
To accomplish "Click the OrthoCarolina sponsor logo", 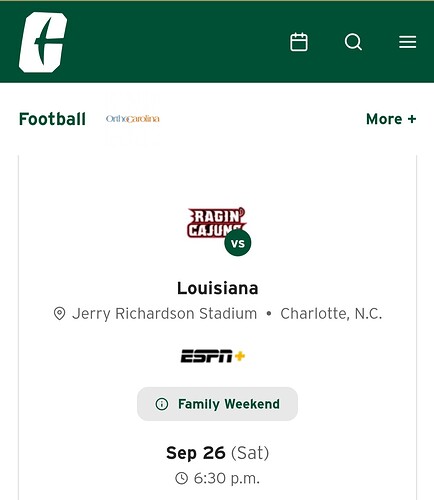I will tap(133, 119).
